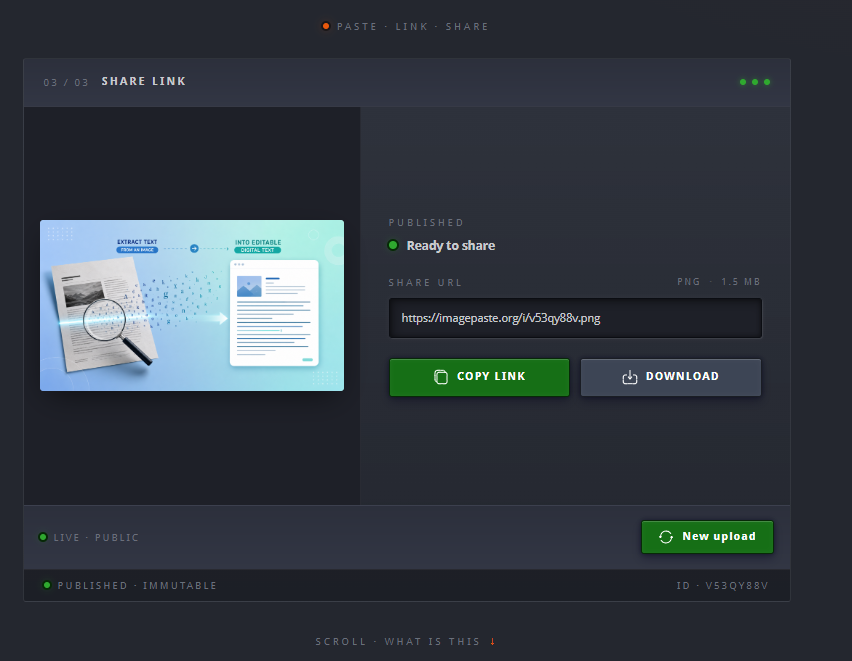Select the share URL field
Viewport: 852px width, 661px height.
(575, 318)
